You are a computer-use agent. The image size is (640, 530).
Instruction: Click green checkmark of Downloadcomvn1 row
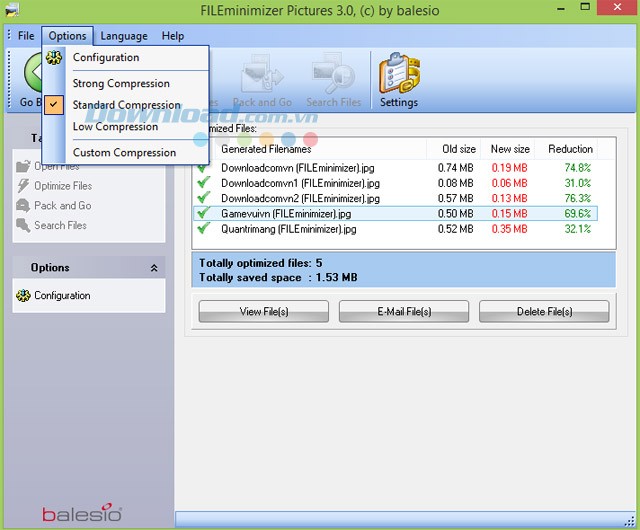click(x=203, y=182)
